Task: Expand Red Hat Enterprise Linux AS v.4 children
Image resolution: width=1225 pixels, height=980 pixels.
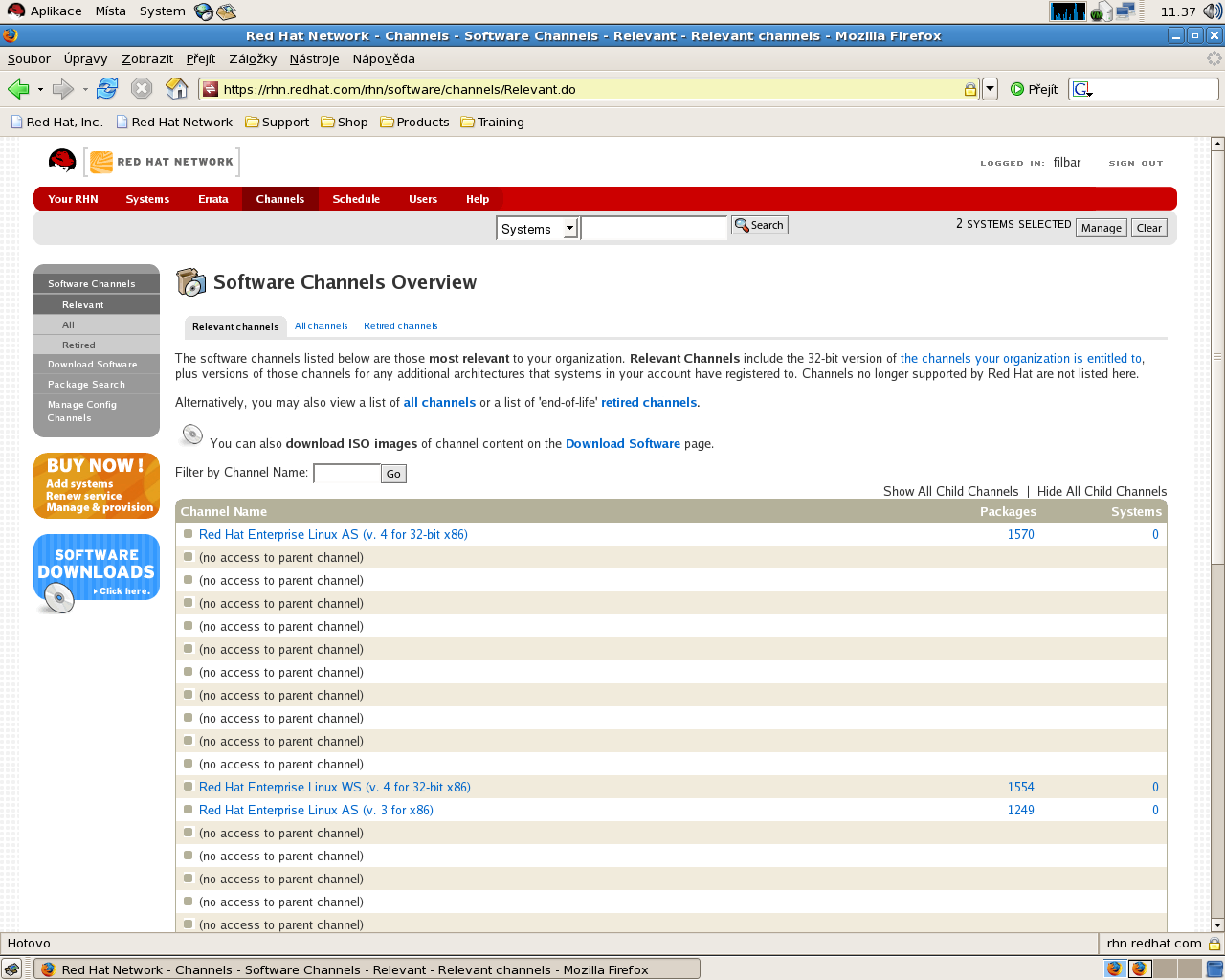Action: (x=189, y=533)
